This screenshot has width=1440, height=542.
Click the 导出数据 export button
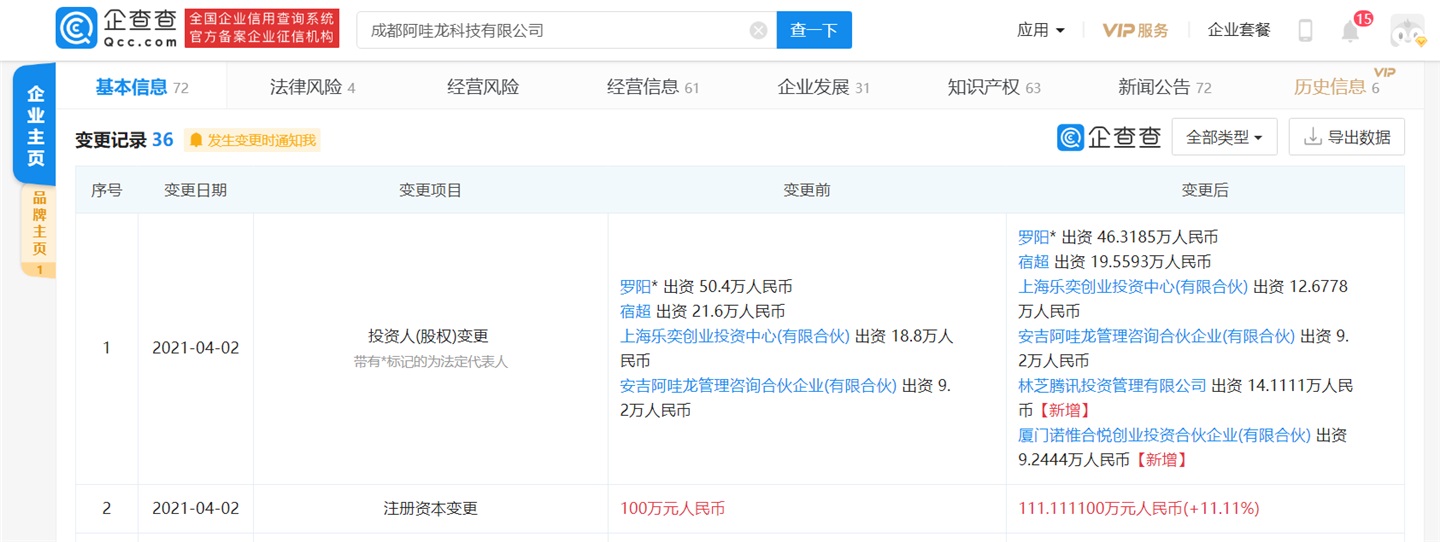click(x=1346, y=138)
